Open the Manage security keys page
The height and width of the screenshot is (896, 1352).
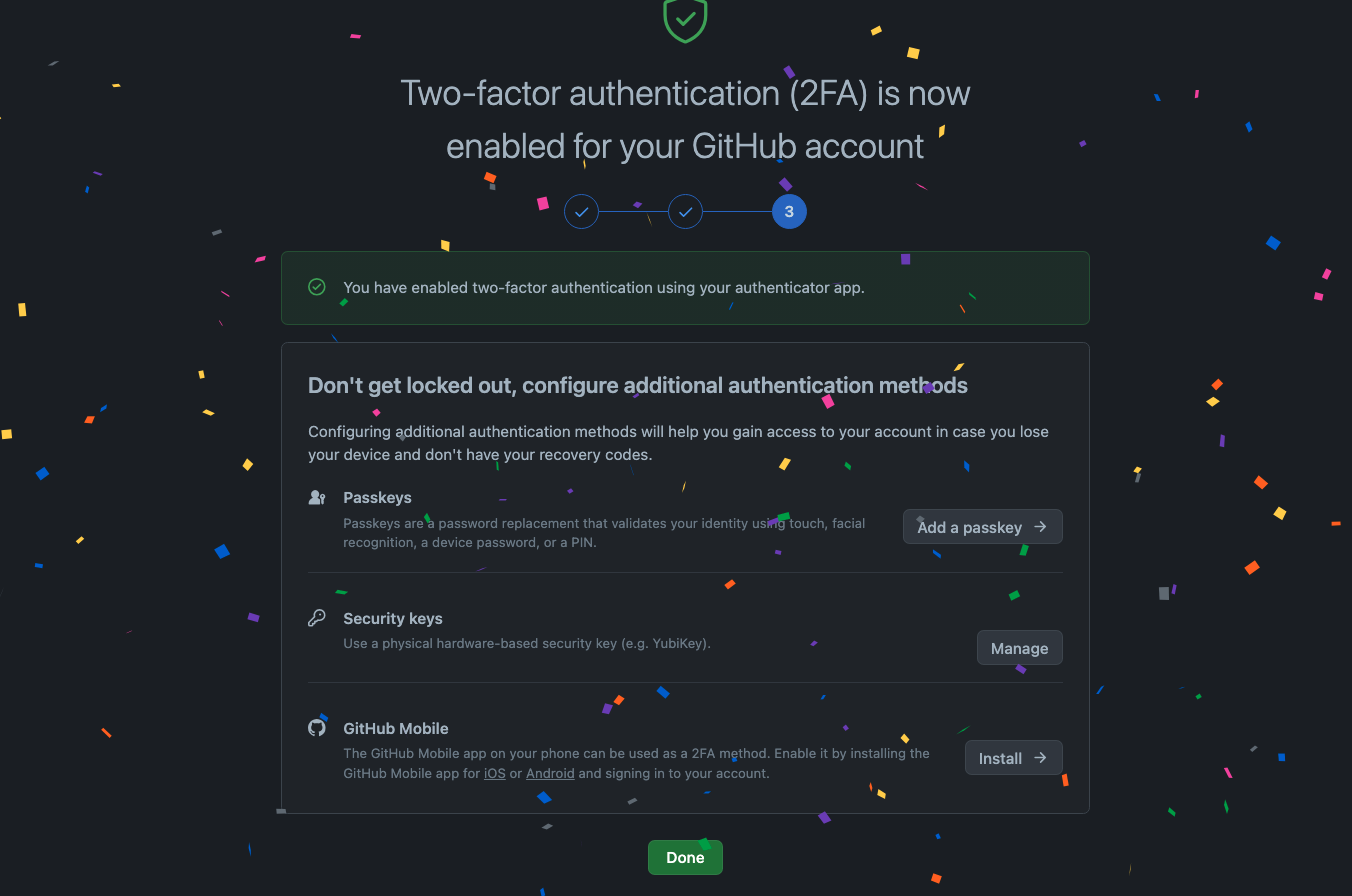[1019, 647]
